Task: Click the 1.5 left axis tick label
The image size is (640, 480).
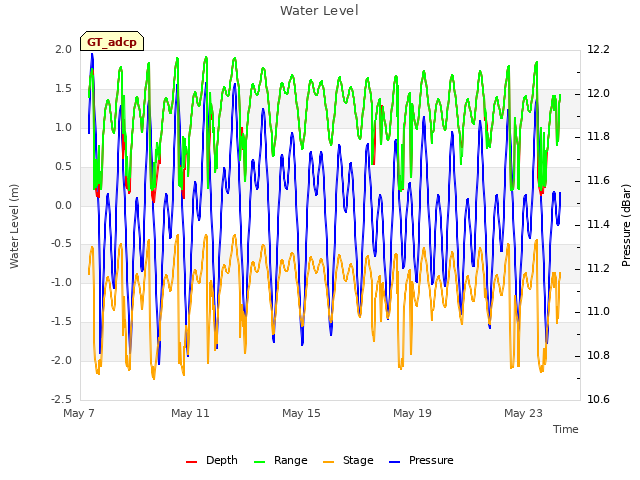Action: point(64,89)
